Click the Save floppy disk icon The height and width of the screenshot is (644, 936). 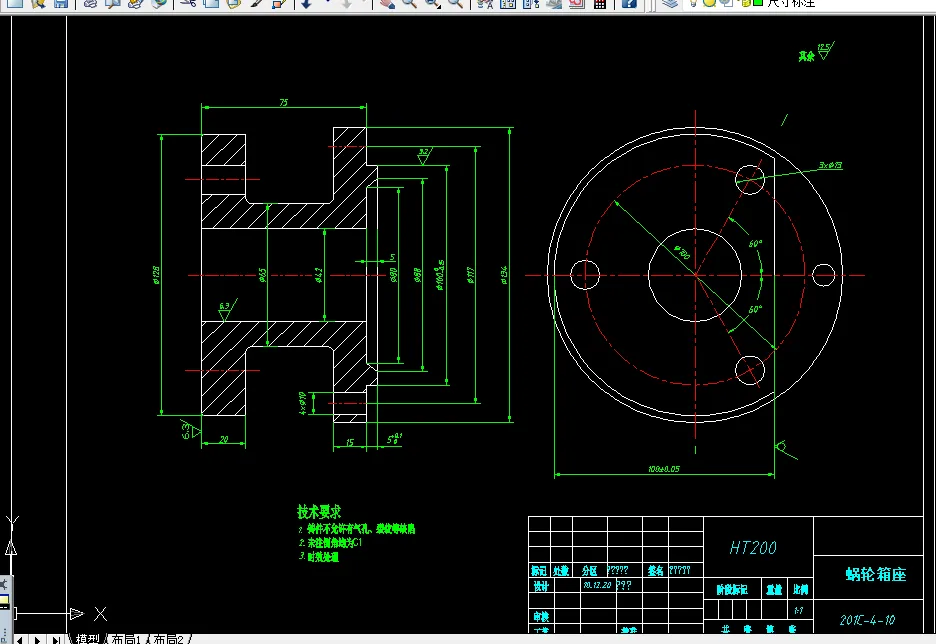click(61, 4)
